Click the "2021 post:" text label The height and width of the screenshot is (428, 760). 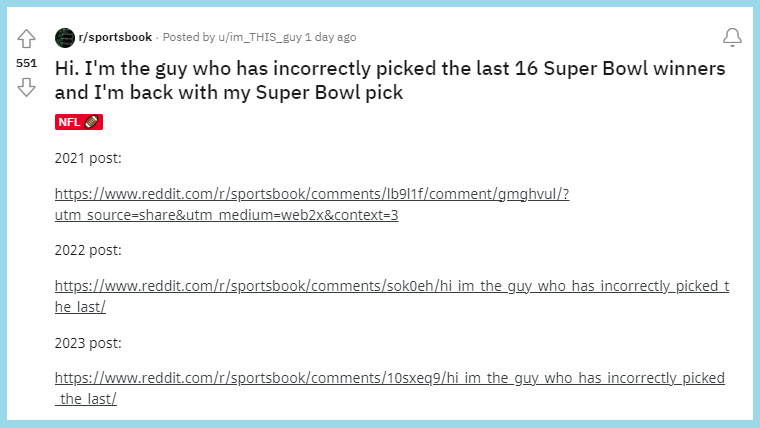(88, 157)
